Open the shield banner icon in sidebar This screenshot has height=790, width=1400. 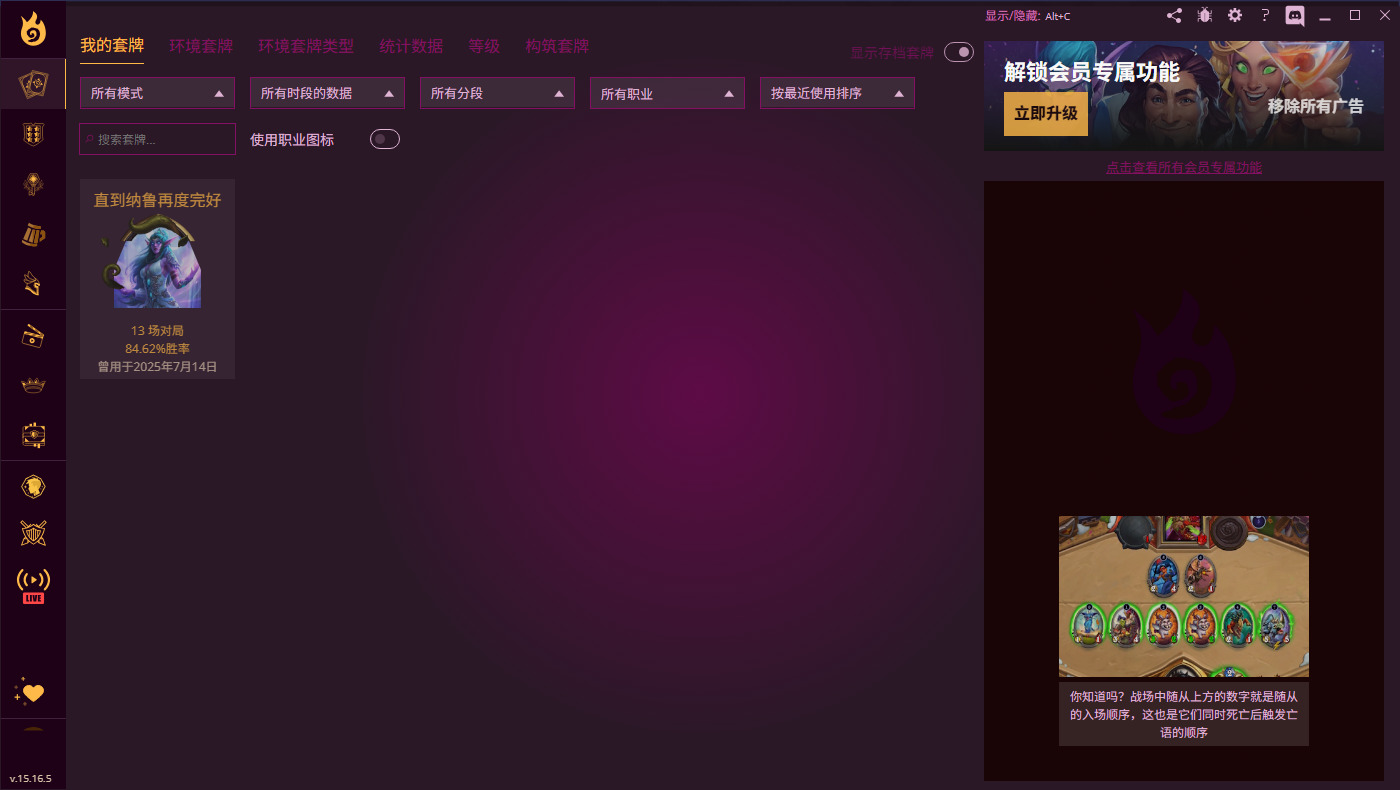[x=33, y=134]
